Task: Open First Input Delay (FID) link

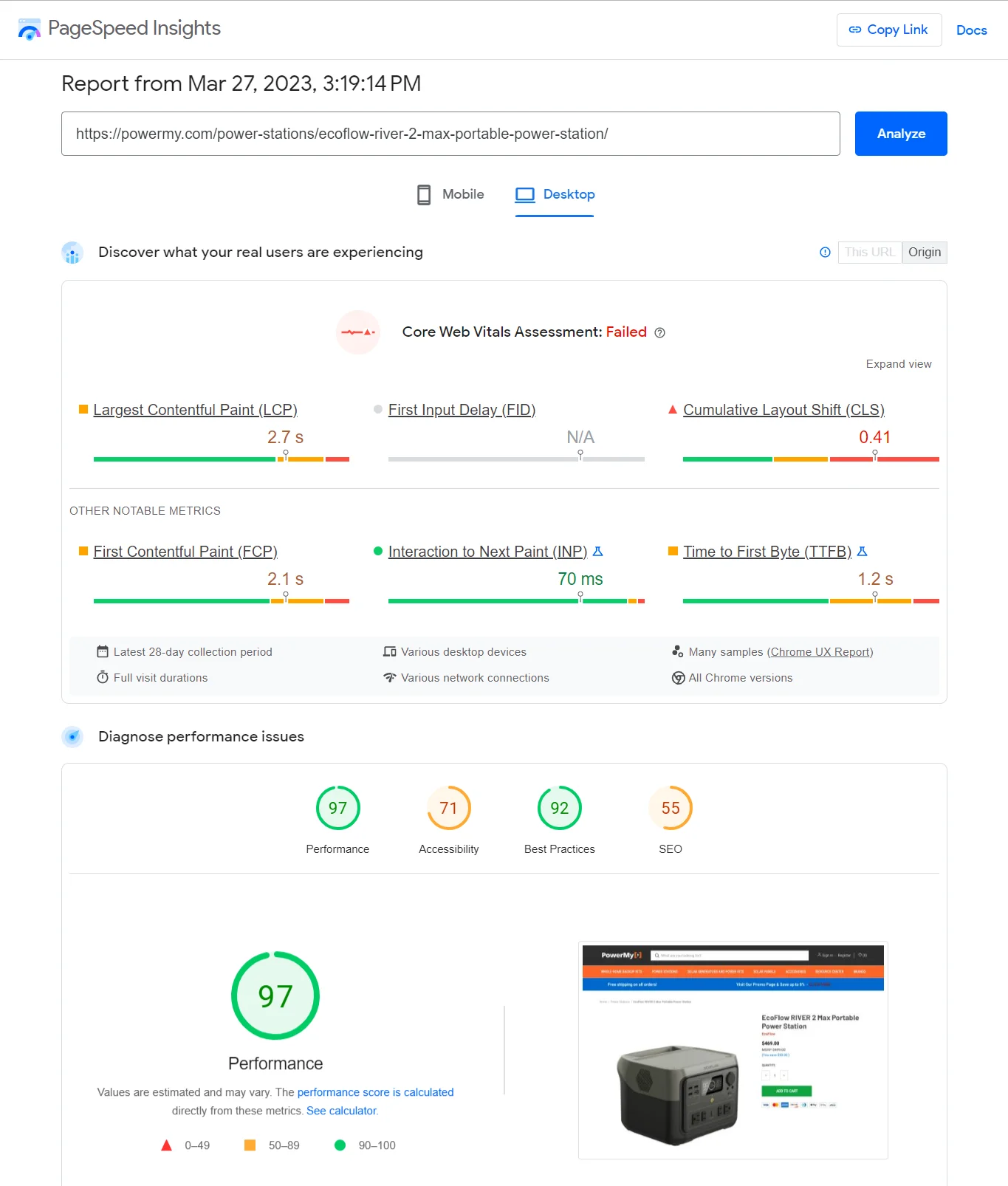Action: click(462, 410)
